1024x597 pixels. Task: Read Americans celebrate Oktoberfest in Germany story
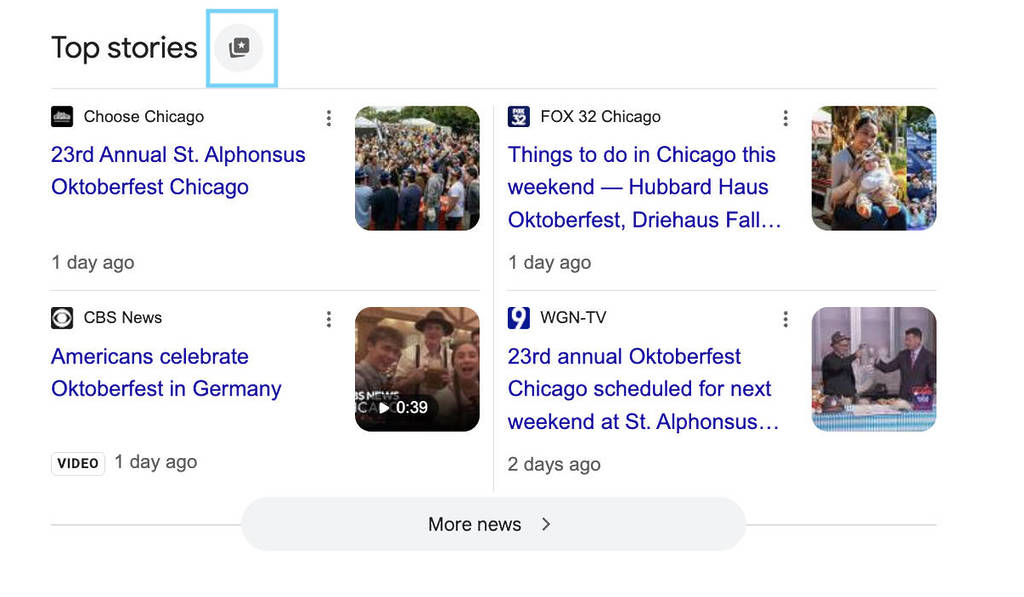[x=166, y=372]
